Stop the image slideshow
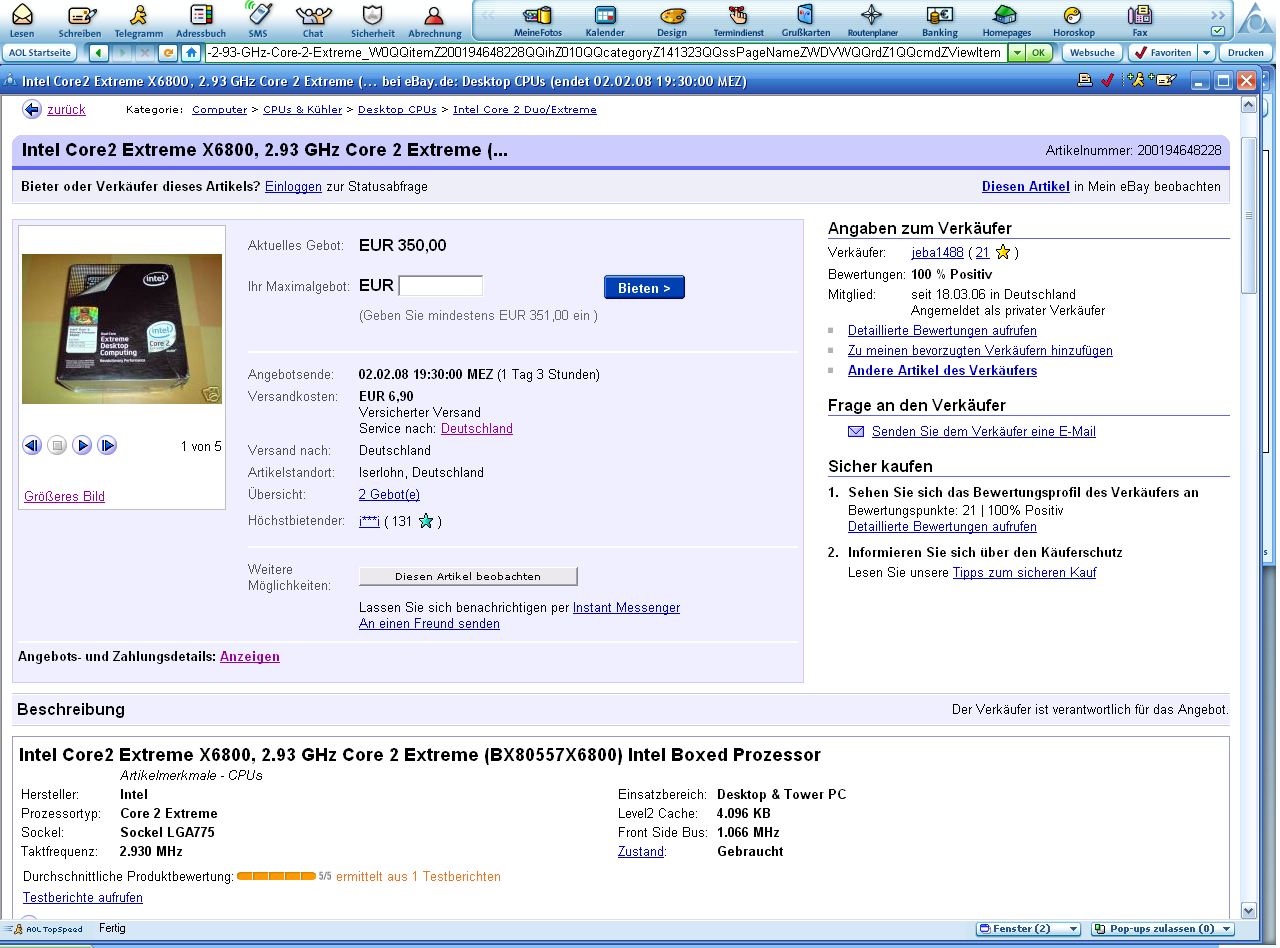 (57, 446)
